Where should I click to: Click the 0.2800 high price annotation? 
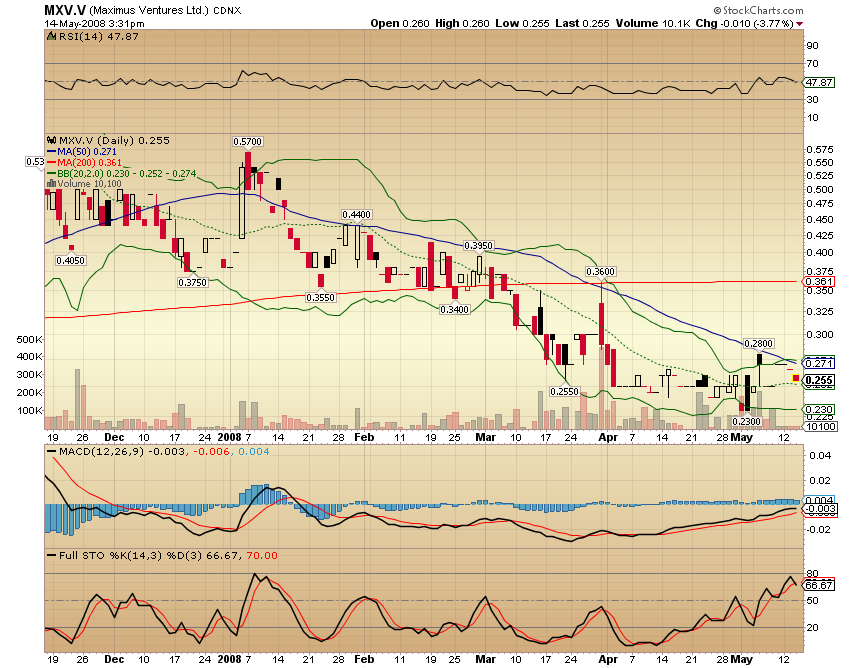click(x=758, y=344)
